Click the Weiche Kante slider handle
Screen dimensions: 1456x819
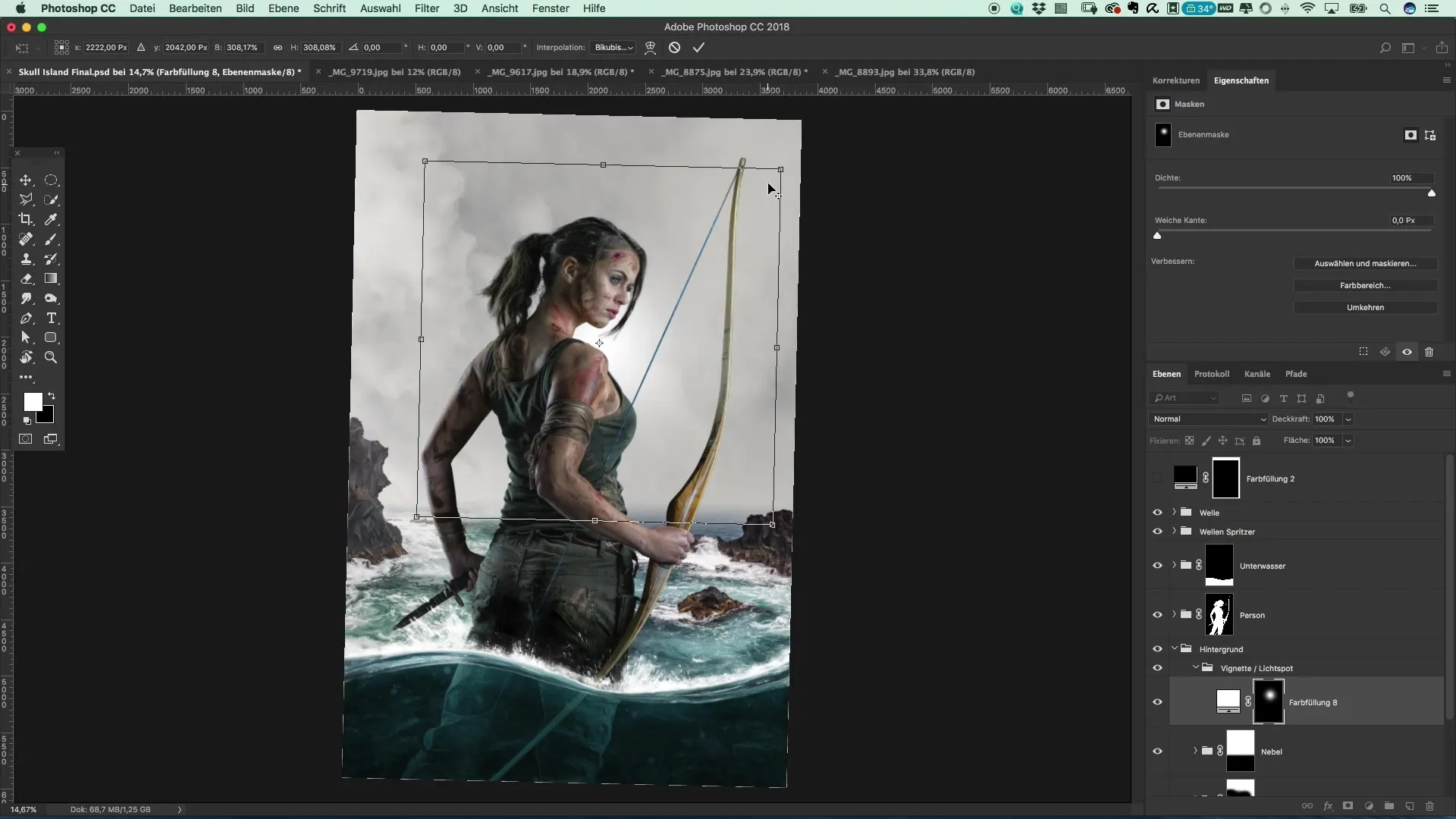click(x=1157, y=236)
